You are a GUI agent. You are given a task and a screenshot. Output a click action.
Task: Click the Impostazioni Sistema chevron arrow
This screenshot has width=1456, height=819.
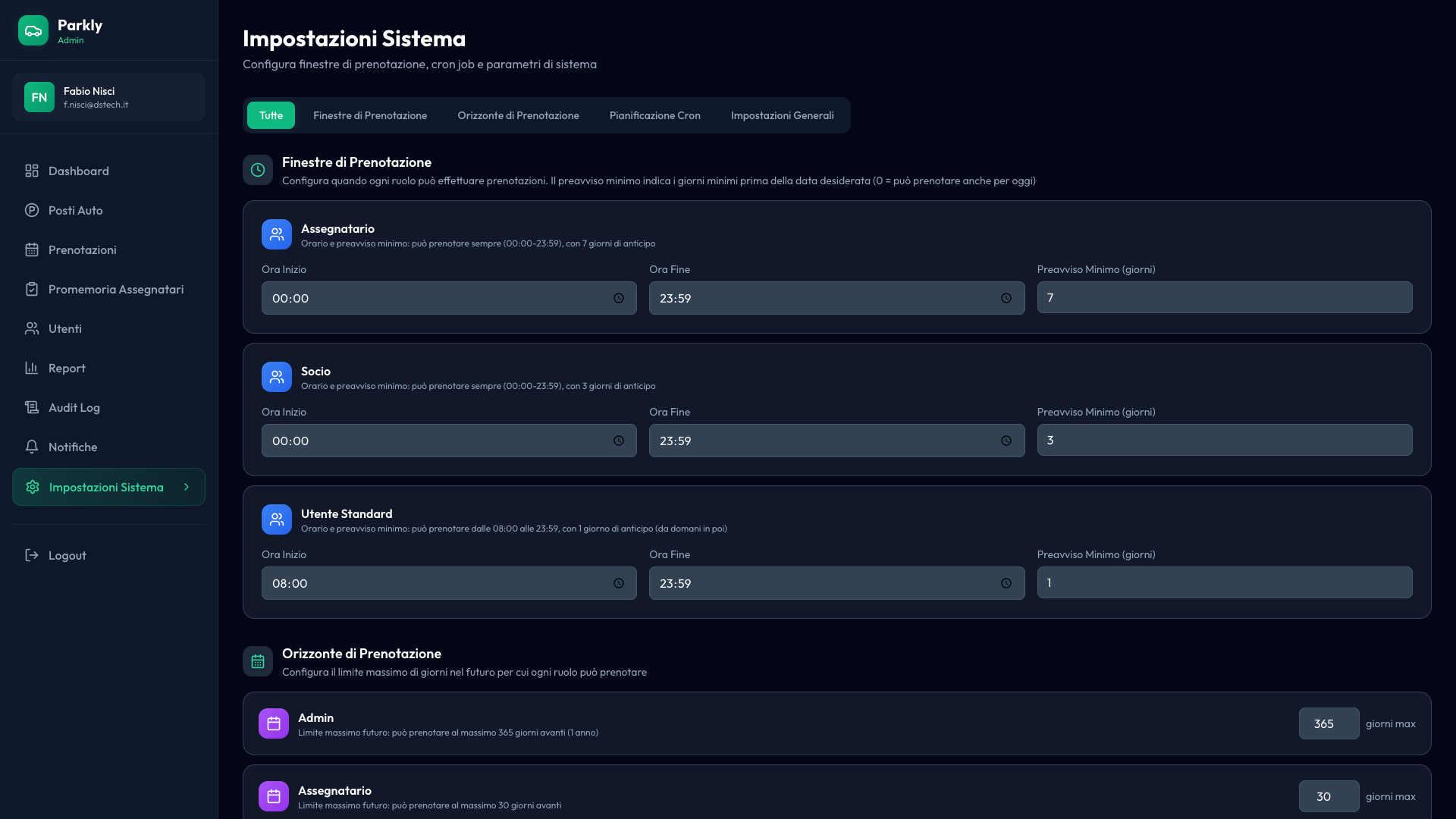187,487
